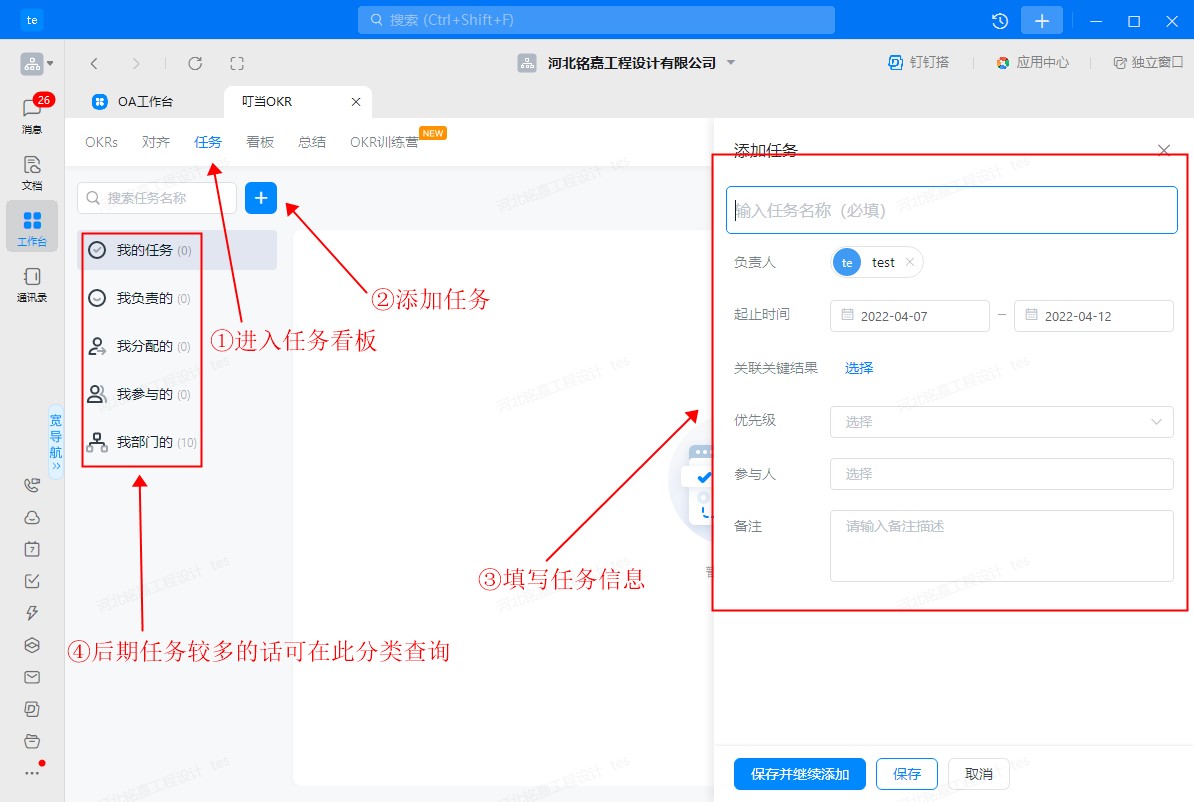Select 我部门的 task category
The height and width of the screenshot is (802, 1194).
[x=145, y=442]
